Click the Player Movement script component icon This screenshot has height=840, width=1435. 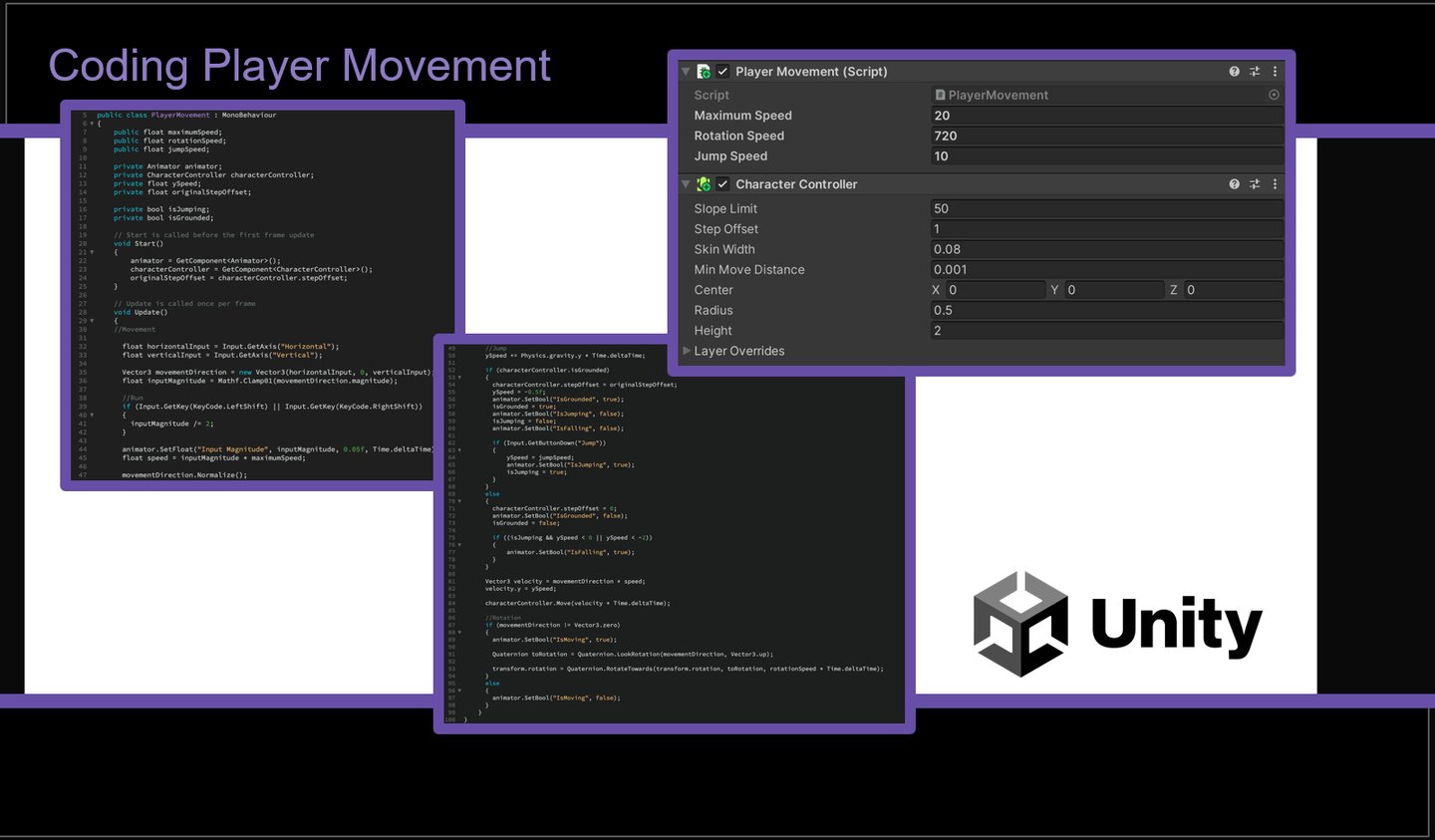pos(704,72)
